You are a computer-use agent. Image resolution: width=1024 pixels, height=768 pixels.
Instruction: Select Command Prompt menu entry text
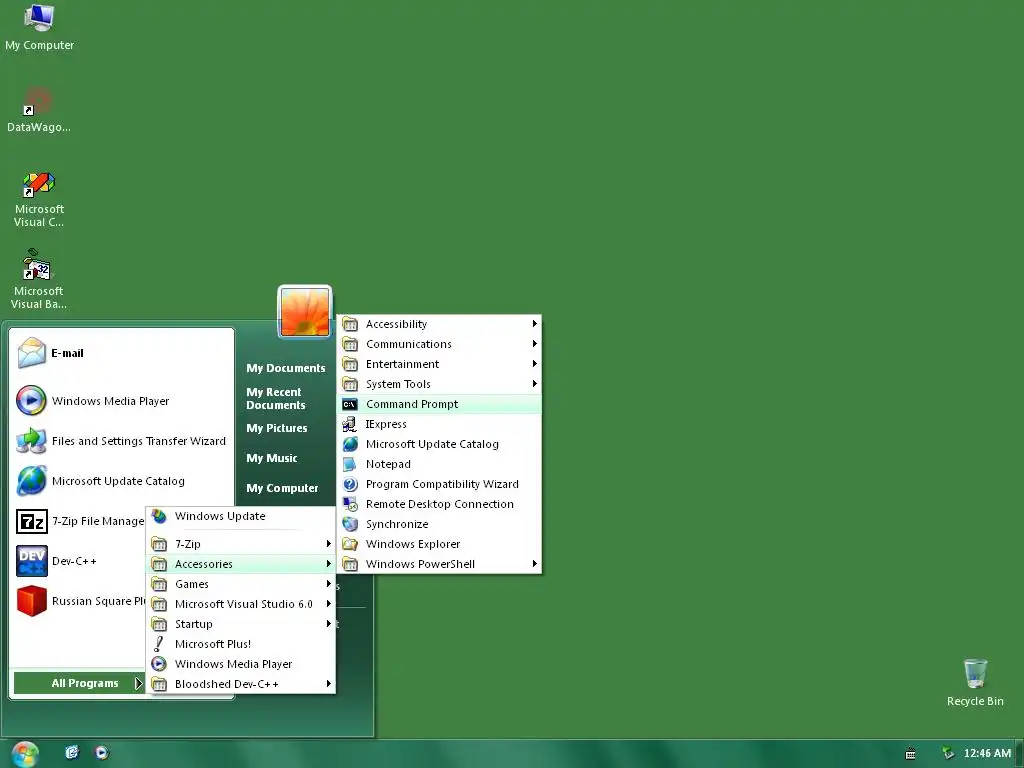click(412, 404)
